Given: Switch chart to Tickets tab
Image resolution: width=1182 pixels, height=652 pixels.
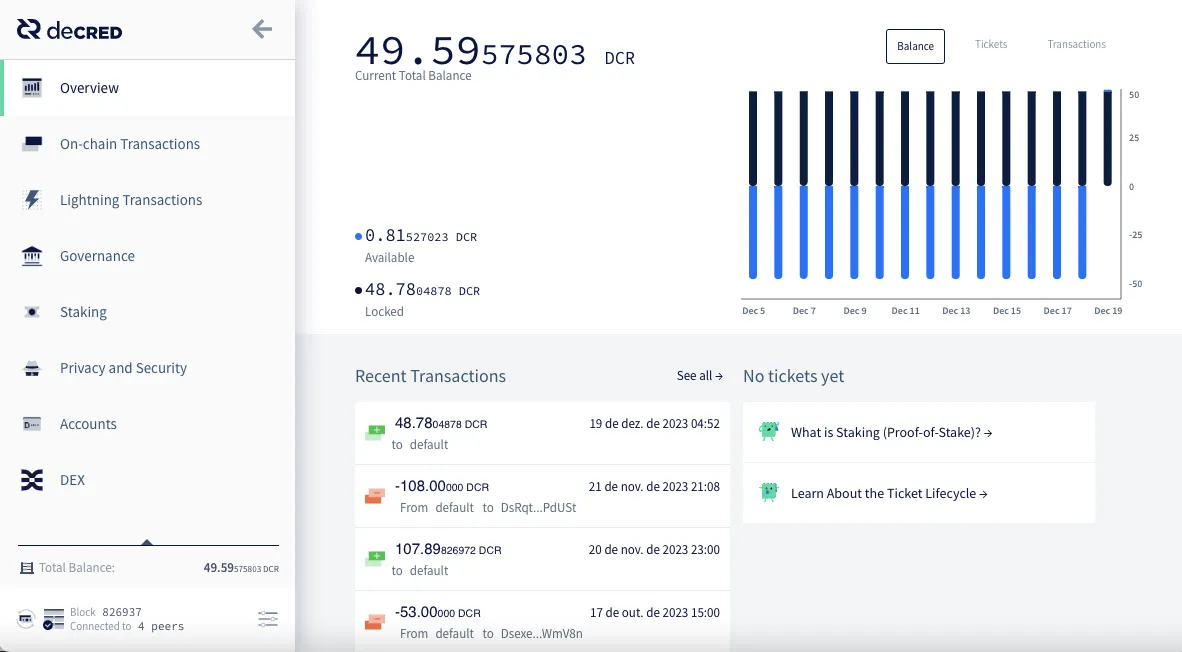Looking at the screenshot, I should pos(991,44).
